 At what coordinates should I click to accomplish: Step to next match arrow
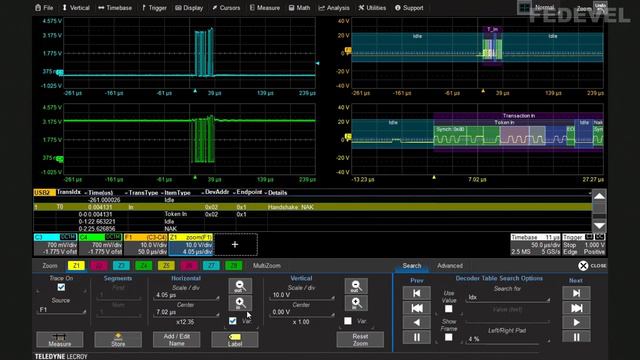(x=576, y=322)
